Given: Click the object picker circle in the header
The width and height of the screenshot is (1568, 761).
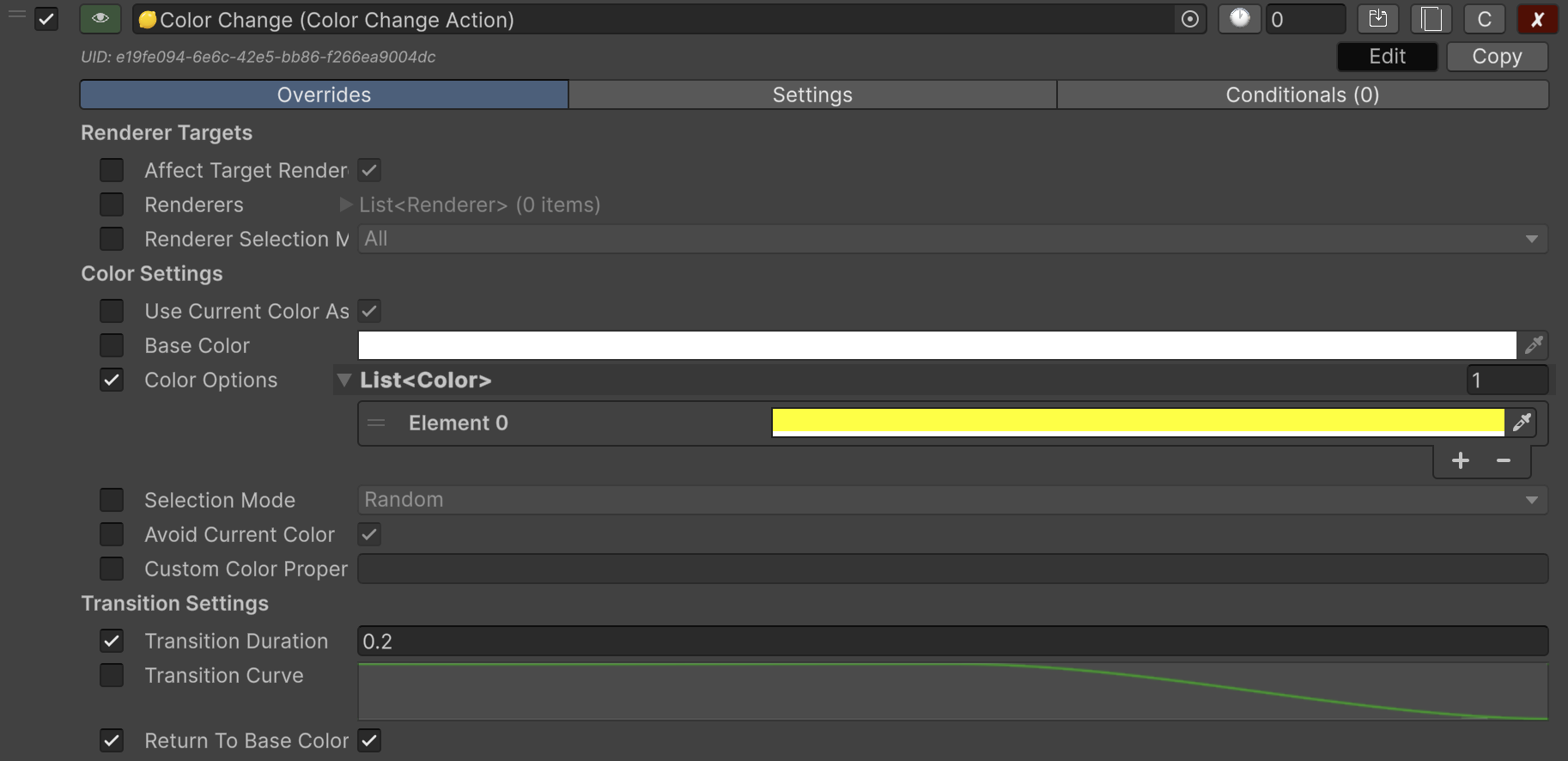Looking at the screenshot, I should point(1189,19).
